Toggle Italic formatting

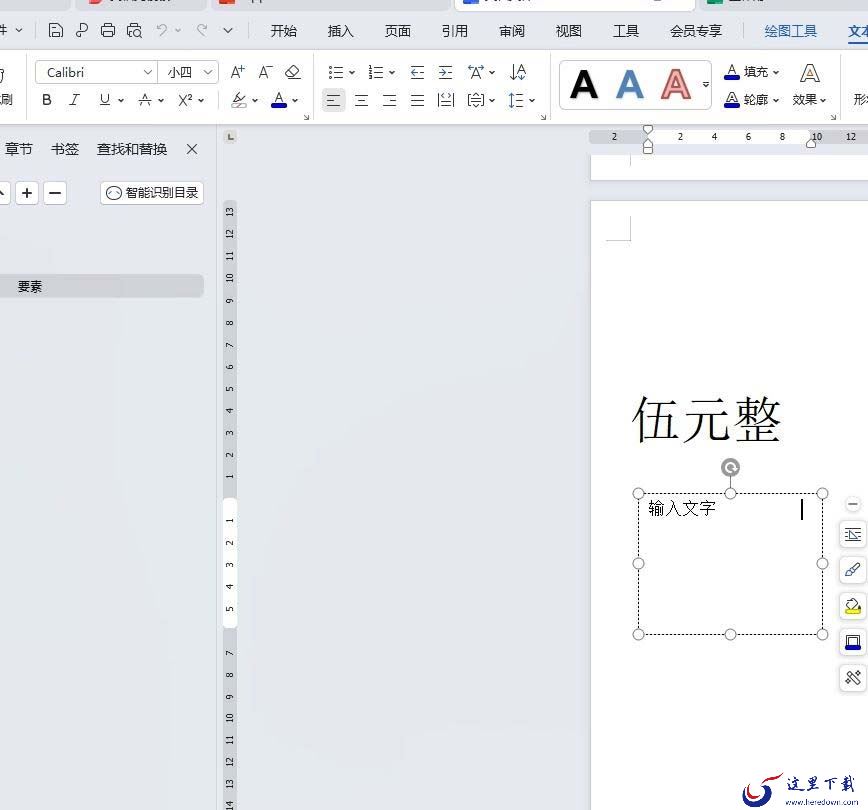pyautogui.click(x=74, y=100)
